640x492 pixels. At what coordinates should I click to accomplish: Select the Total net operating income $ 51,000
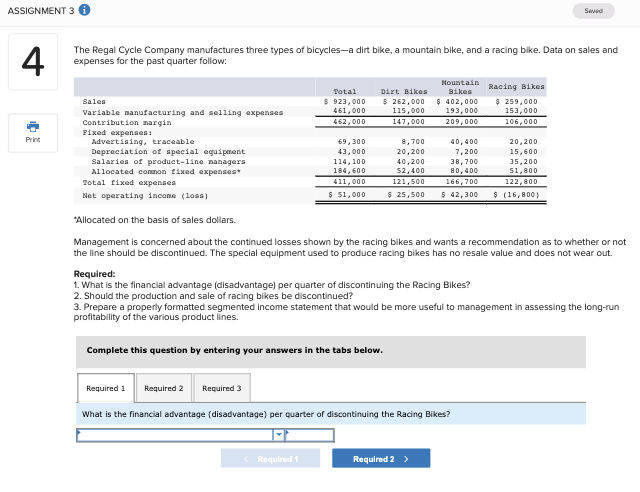347,195
